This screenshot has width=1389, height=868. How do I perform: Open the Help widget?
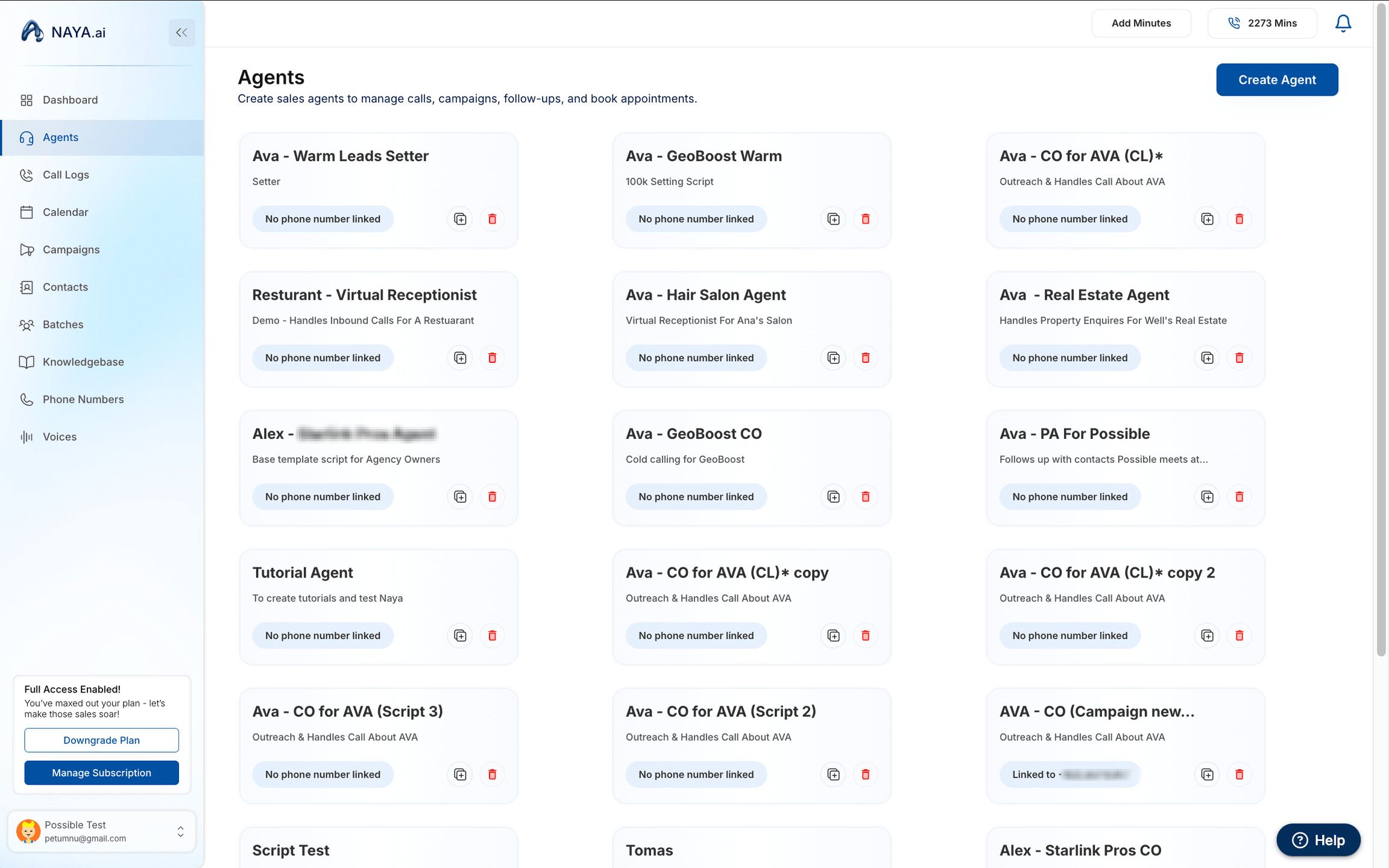click(x=1318, y=840)
